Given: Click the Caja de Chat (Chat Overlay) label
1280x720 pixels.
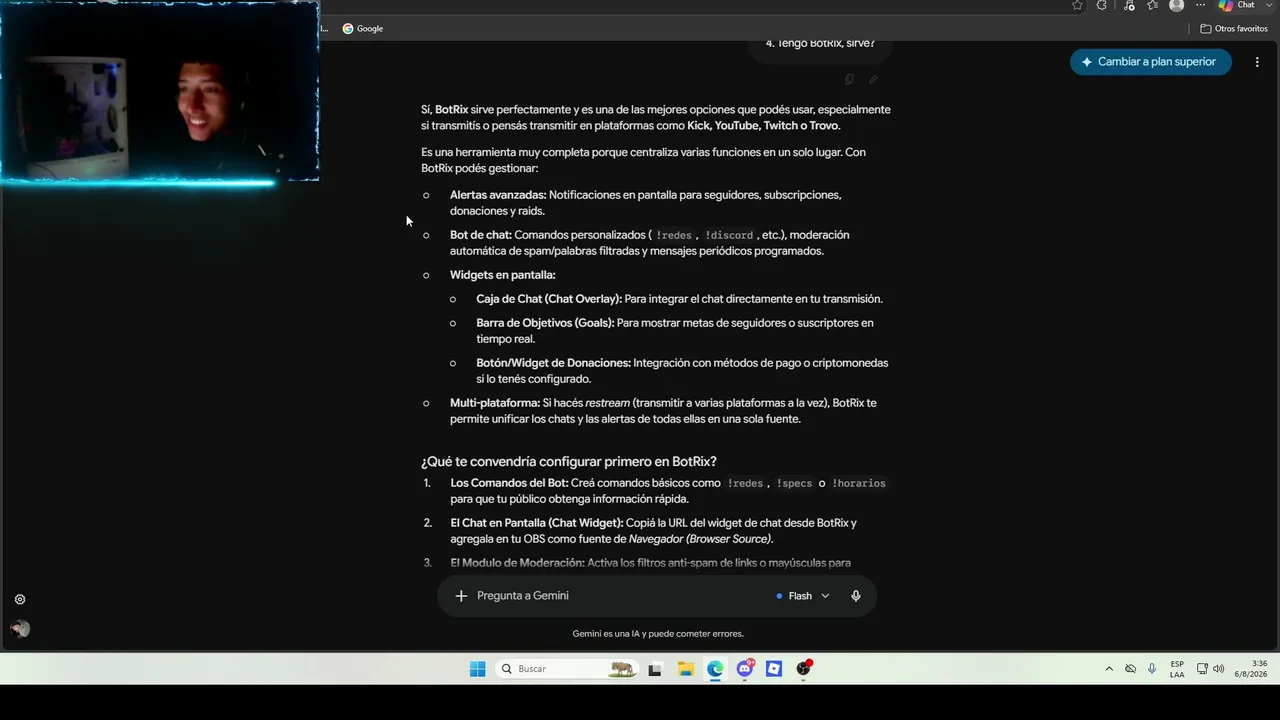Looking at the screenshot, I should 549,299.
